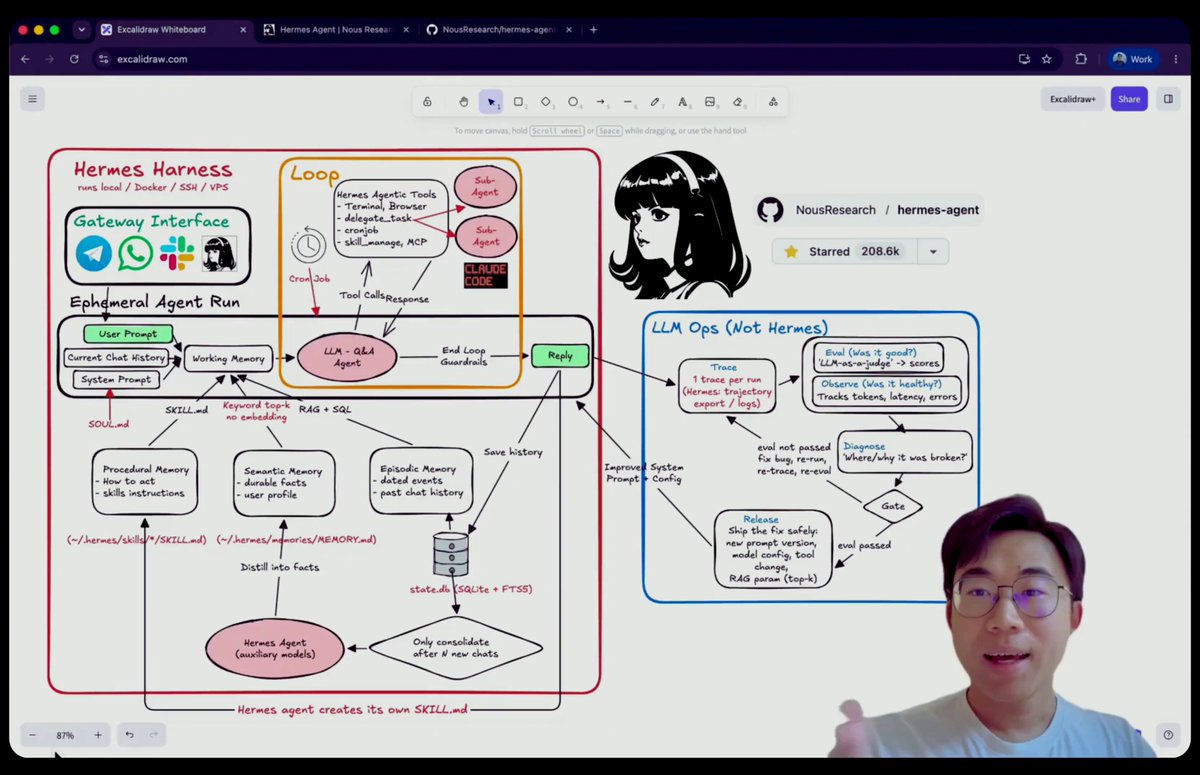Undo the last canvas action
This screenshot has height=775, width=1200.
click(x=129, y=735)
